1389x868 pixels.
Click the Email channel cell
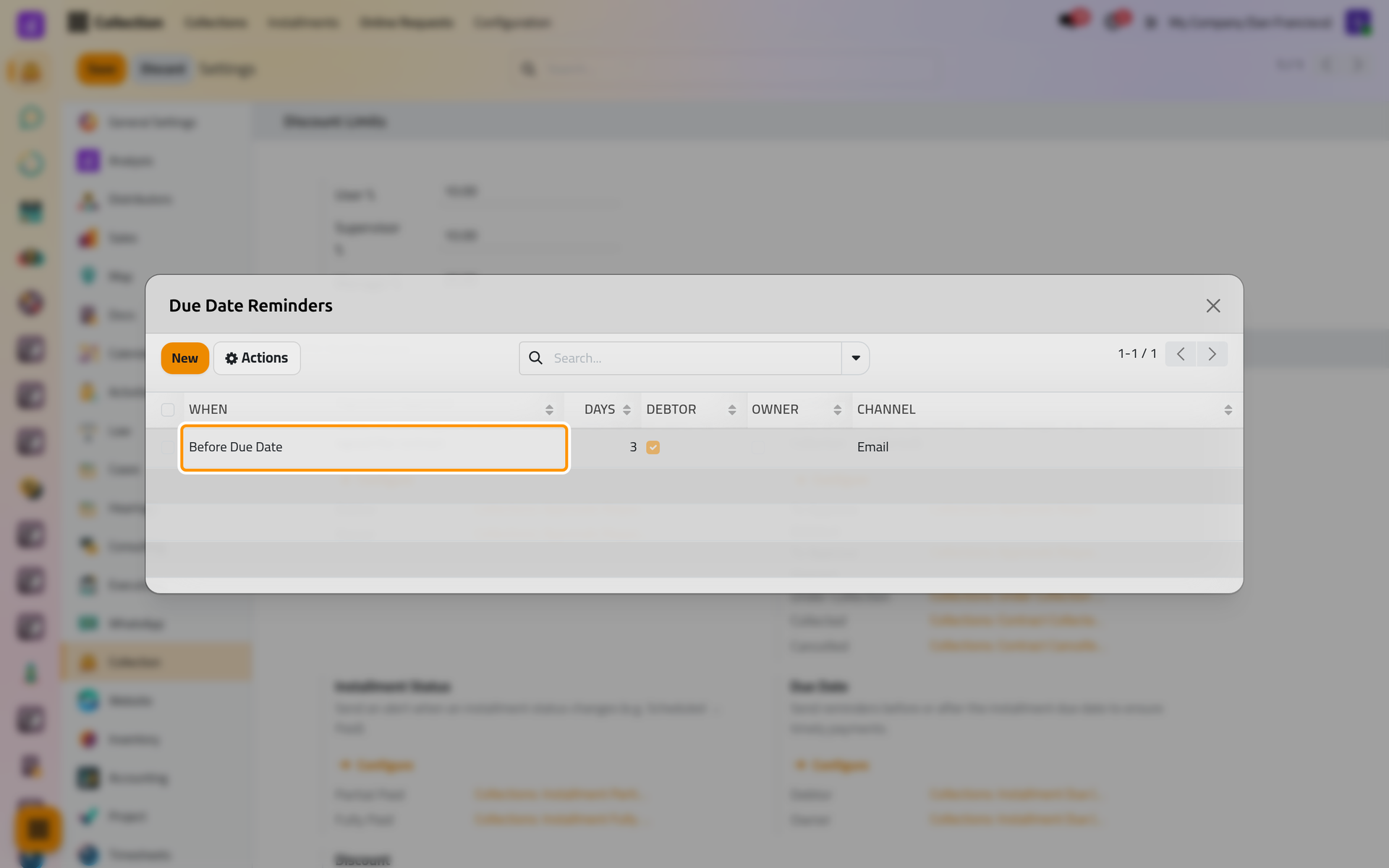point(1046,447)
